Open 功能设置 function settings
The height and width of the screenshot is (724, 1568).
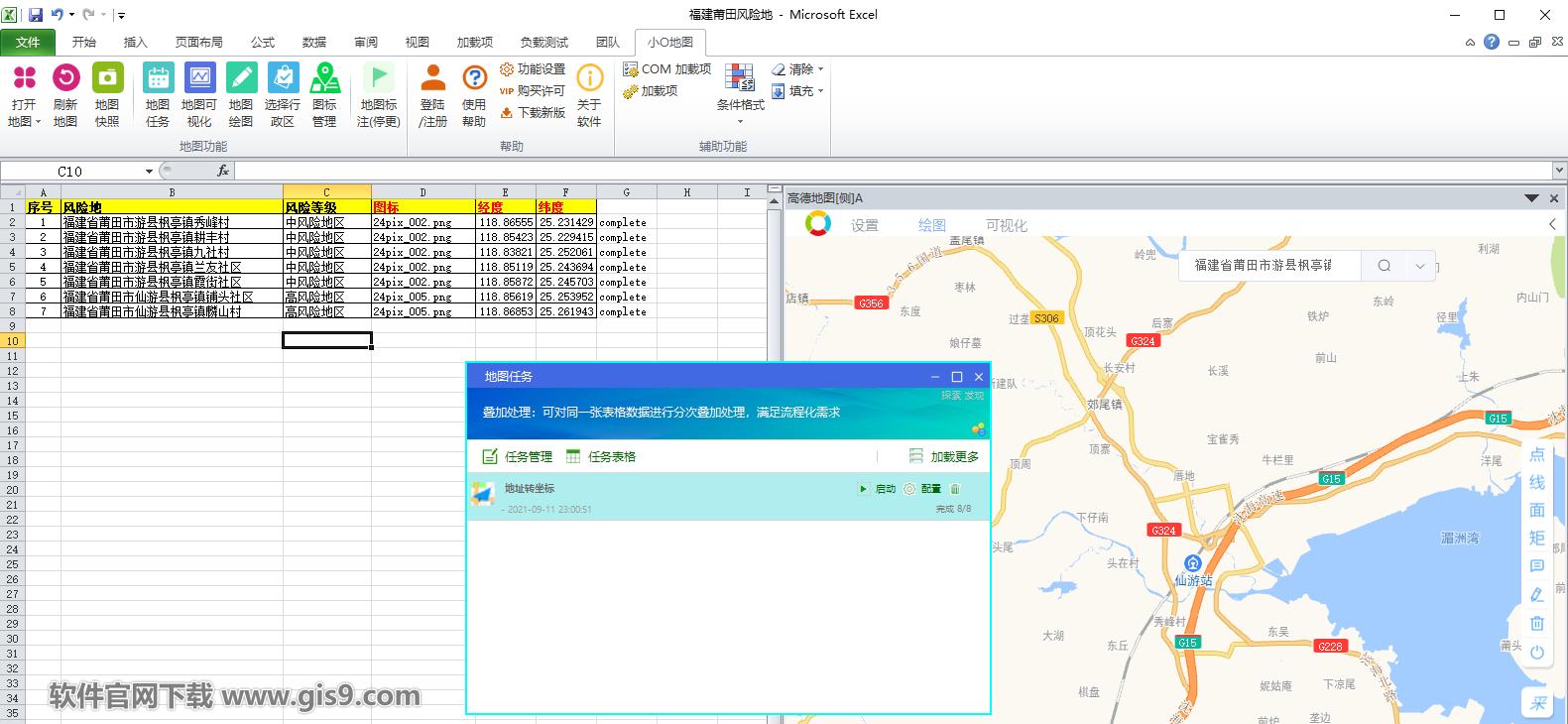click(x=533, y=69)
